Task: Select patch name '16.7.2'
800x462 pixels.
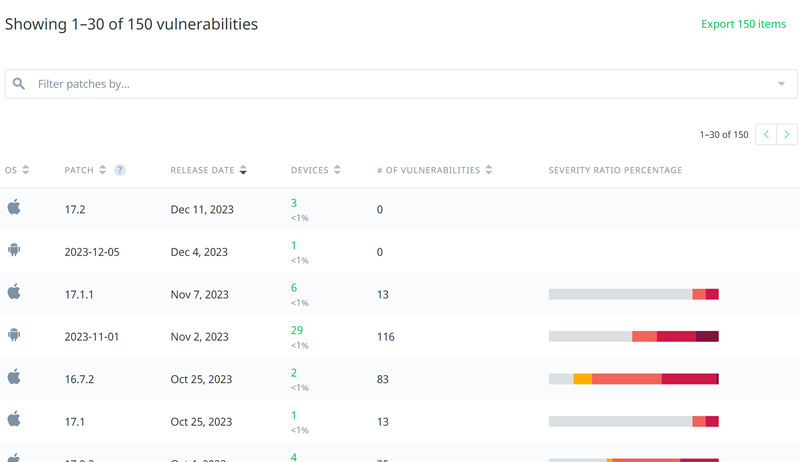Action: 79,379
